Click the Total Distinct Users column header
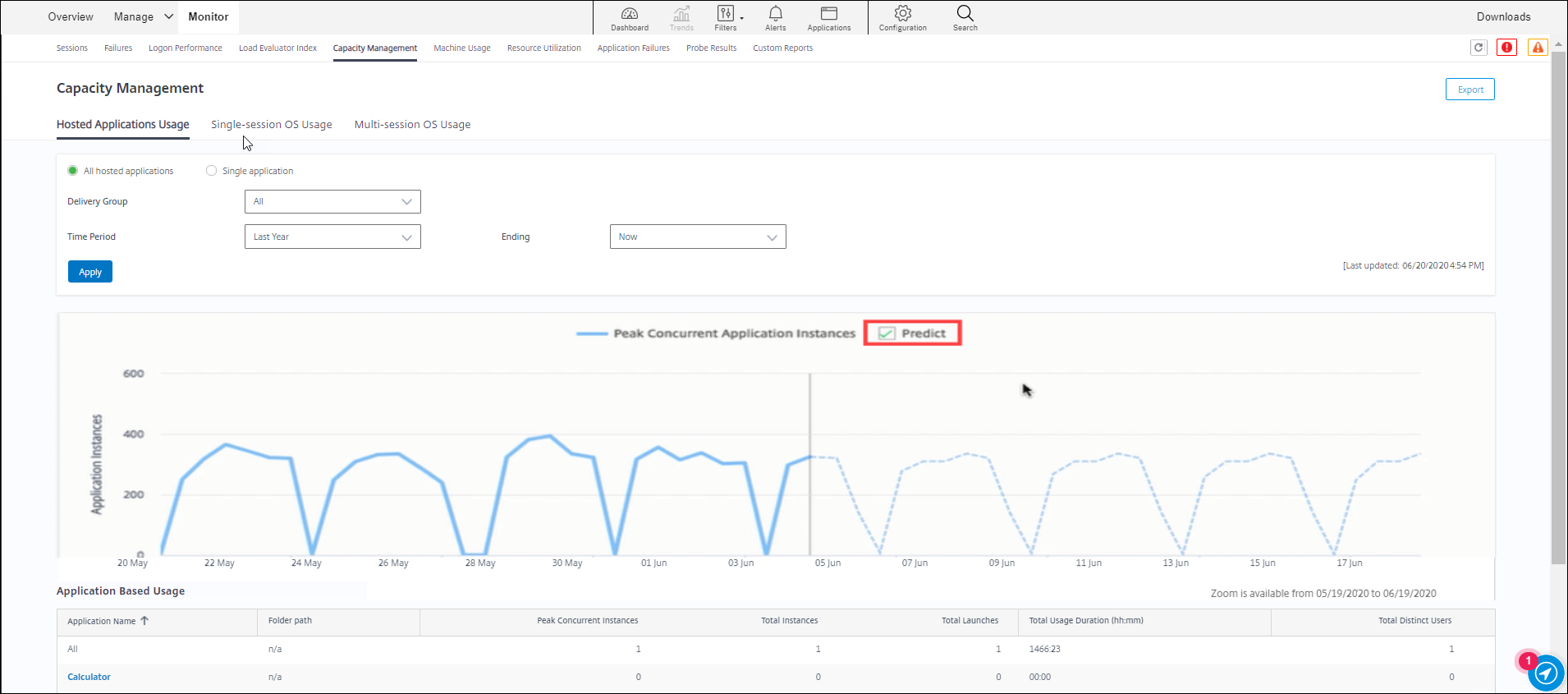 point(1415,620)
